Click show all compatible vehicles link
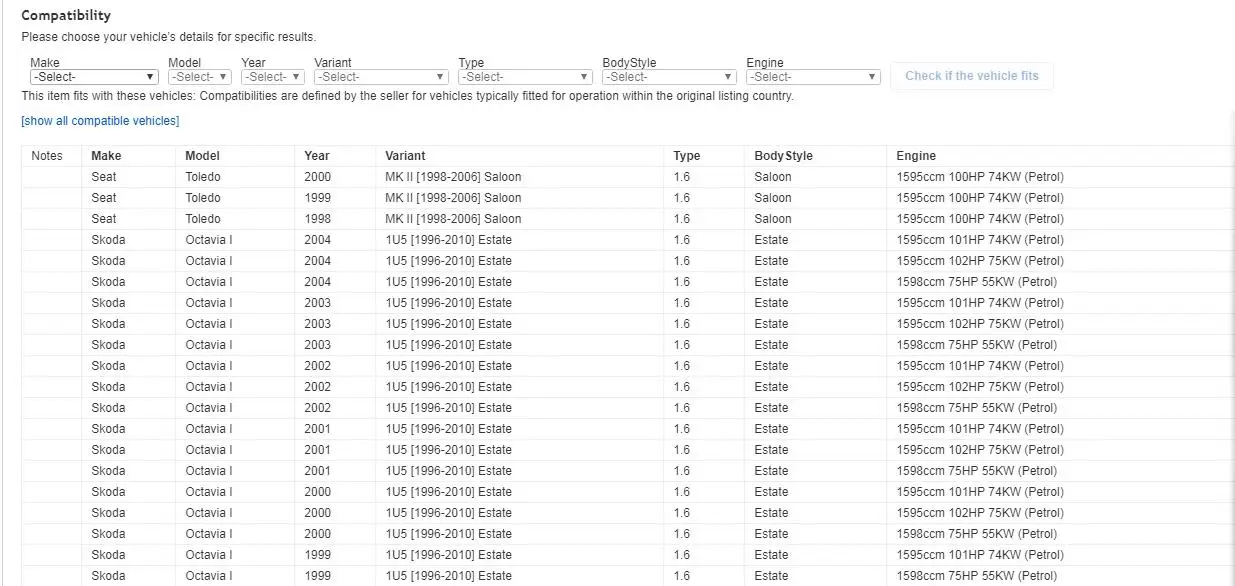Image resolution: width=1235 pixels, height=586 pixels. click(100, 121)
